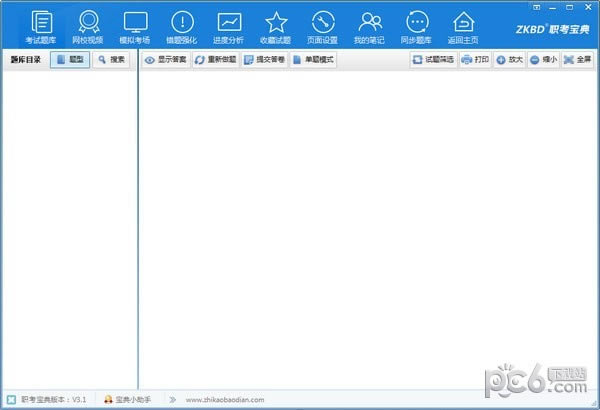Toggle 显示答案 show answers
Image resolution: width=600 pixels, height=410 pixels.
click(165, 60)
